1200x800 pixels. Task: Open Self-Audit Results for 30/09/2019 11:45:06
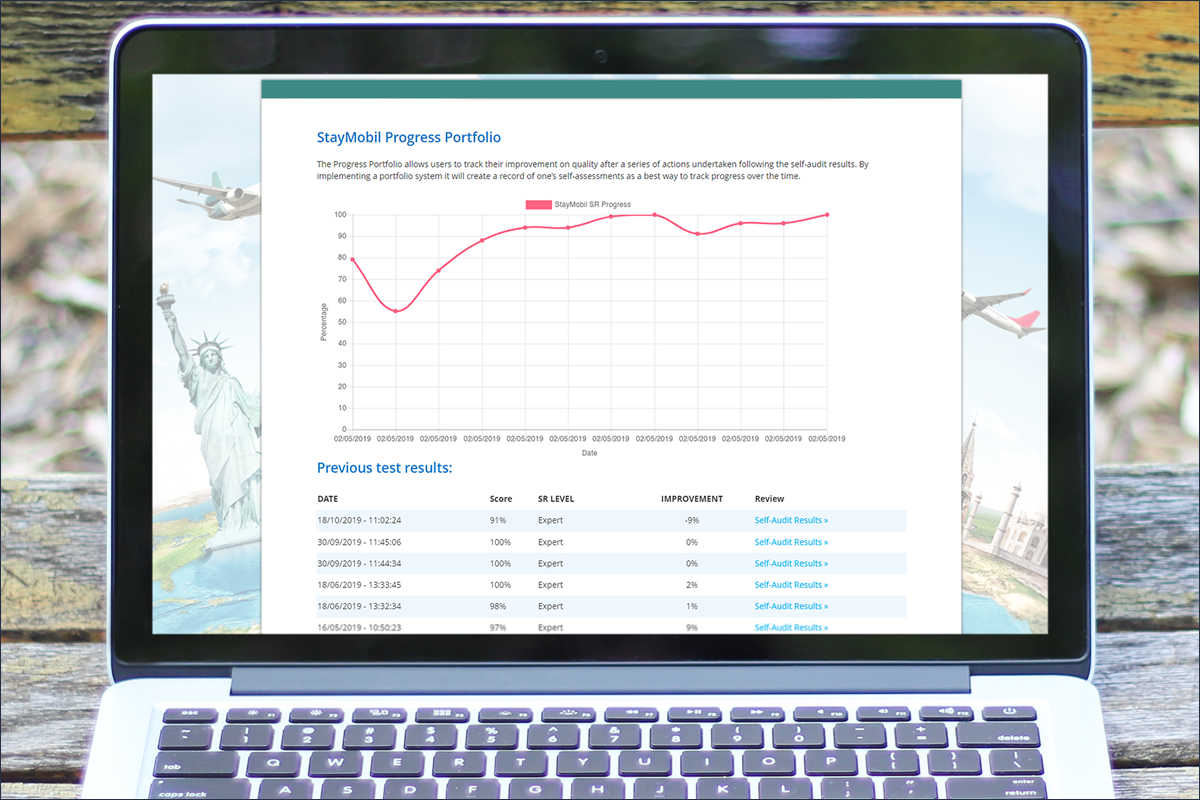pyautogui.click(x=791, y=542)
